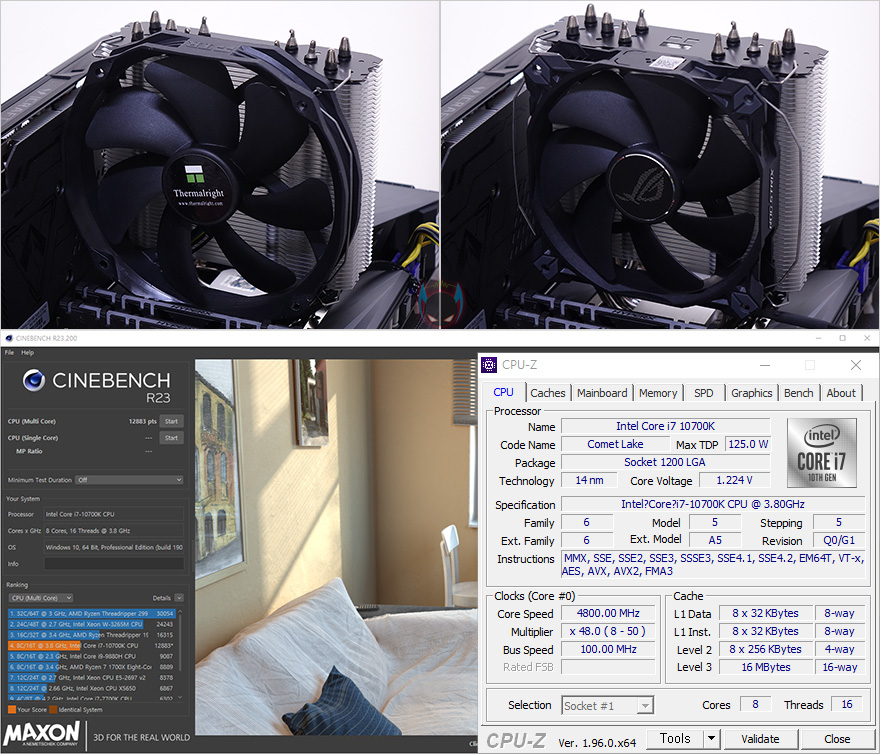
Task: Click the ranking list scroll-up arrow
Action: (180, 611)
